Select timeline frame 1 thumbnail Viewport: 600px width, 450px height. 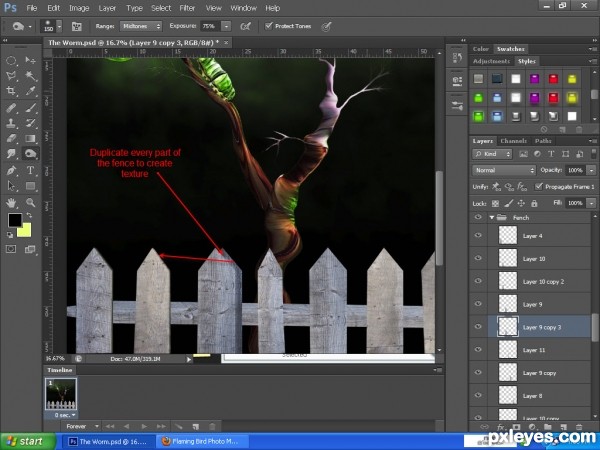[x=61, y=394]
